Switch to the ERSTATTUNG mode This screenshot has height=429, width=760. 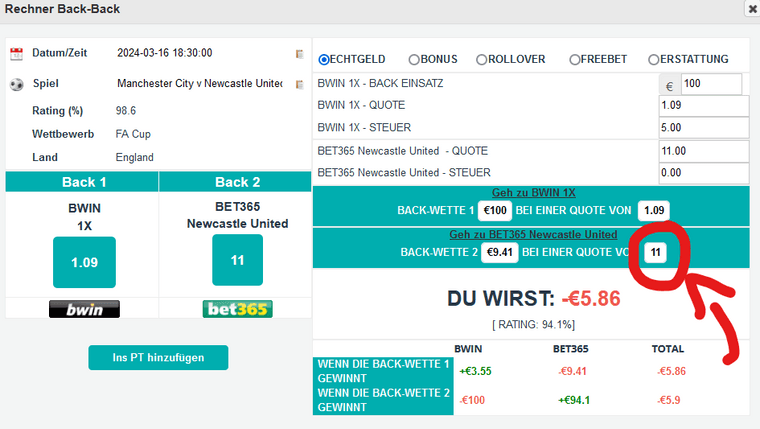pos(653,60)
